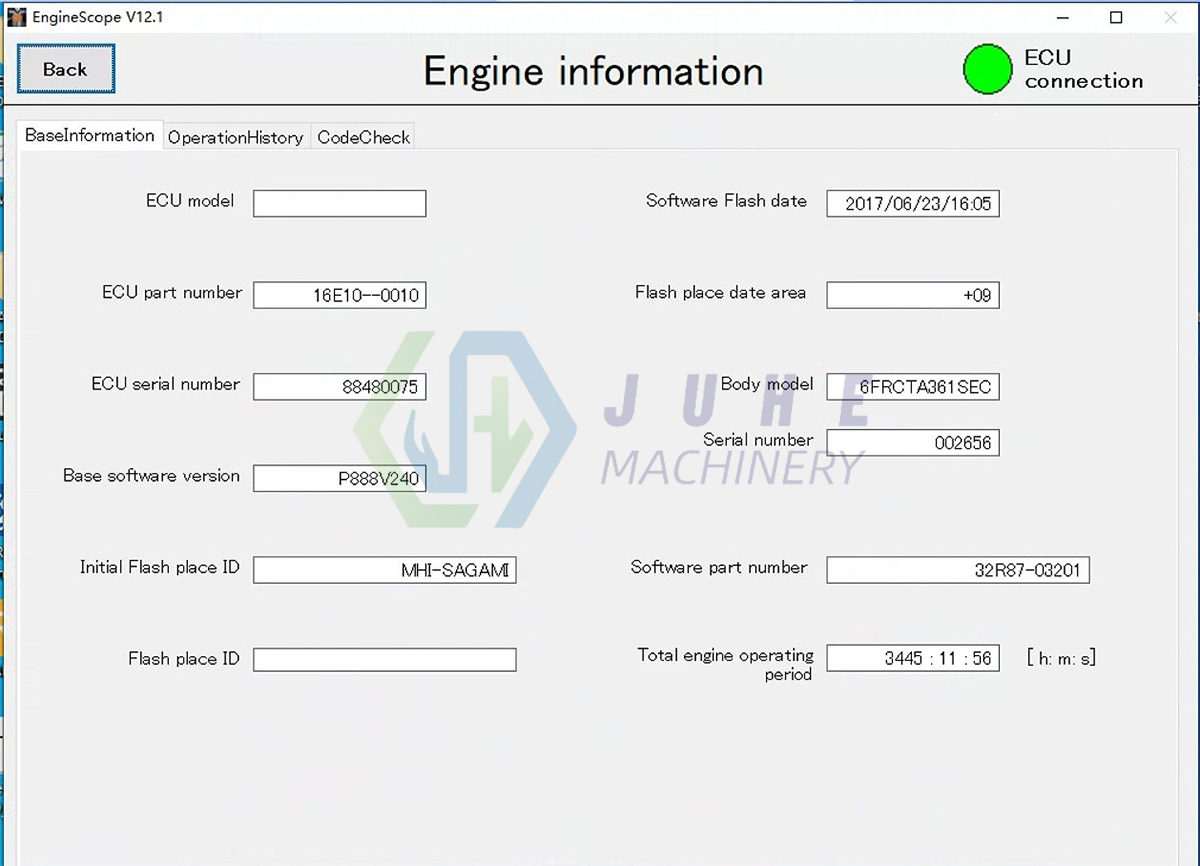
Task: Open the CodeCheck tab
Action: 363,137
